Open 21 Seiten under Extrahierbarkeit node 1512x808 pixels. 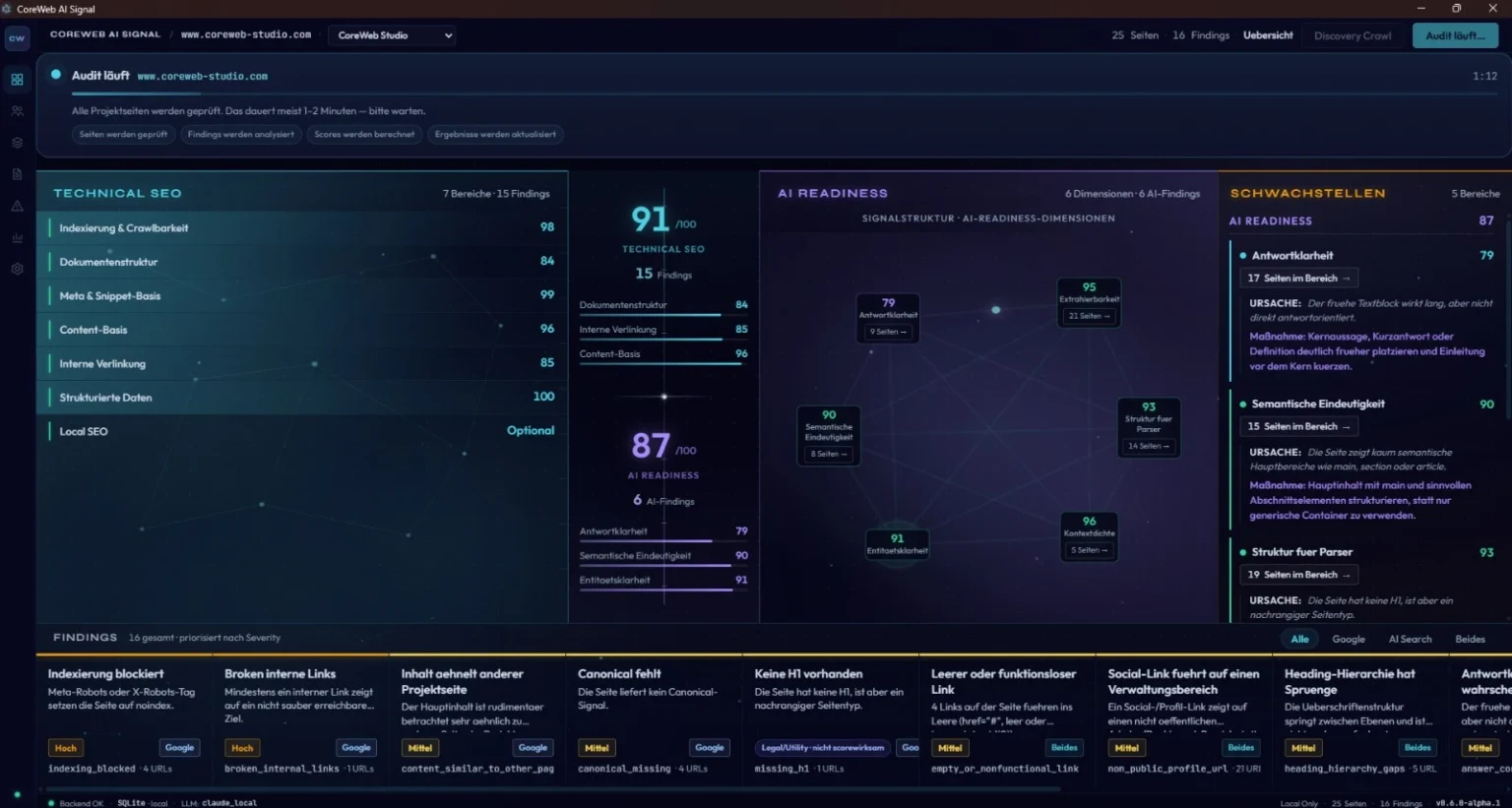[1089, 316]
